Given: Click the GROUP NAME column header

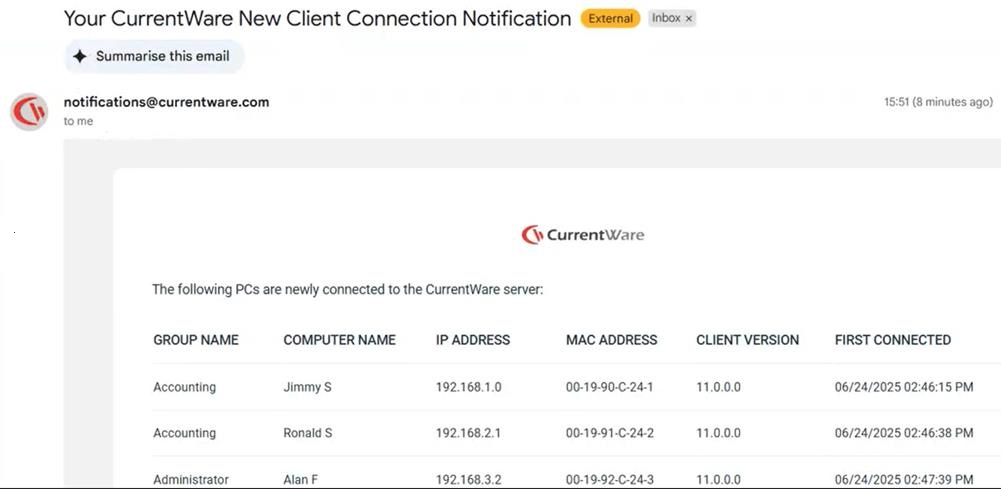Looking at the screenshot, I should coord(196,340).
